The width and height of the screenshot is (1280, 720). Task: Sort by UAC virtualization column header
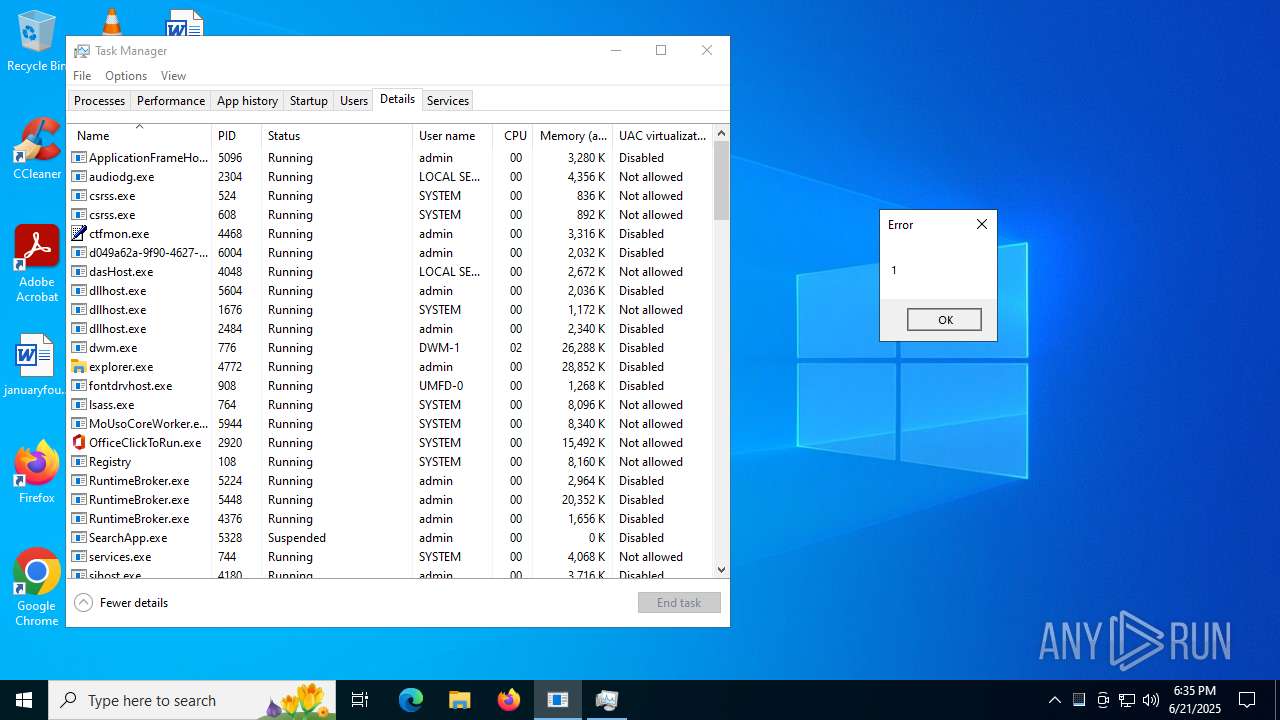(662, 135)
